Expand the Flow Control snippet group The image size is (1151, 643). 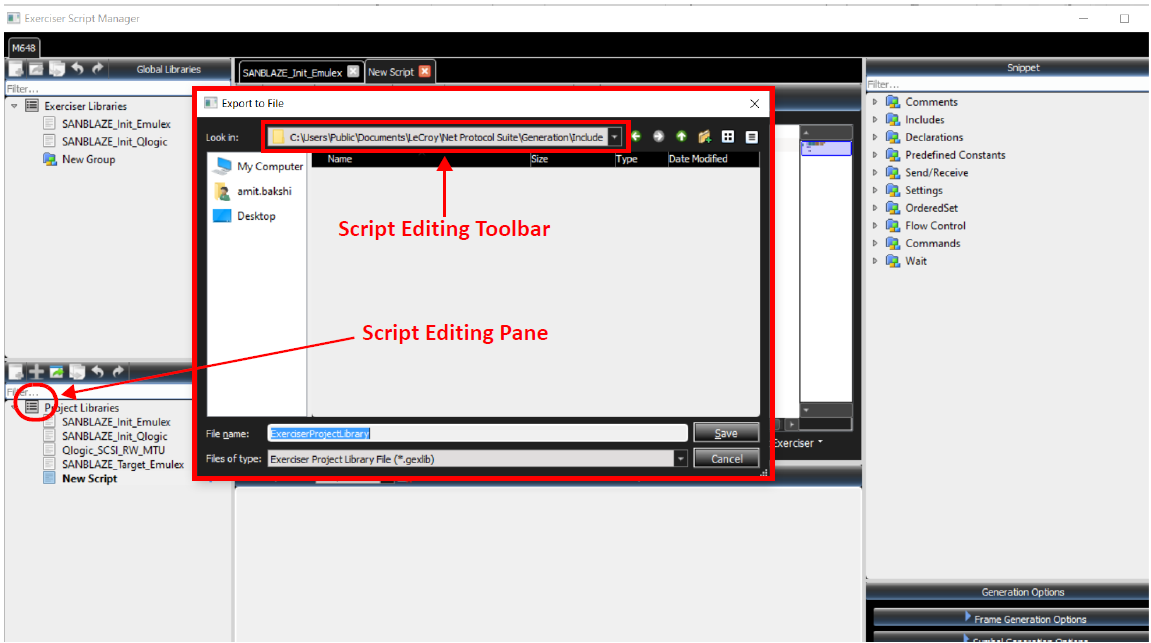875,225
